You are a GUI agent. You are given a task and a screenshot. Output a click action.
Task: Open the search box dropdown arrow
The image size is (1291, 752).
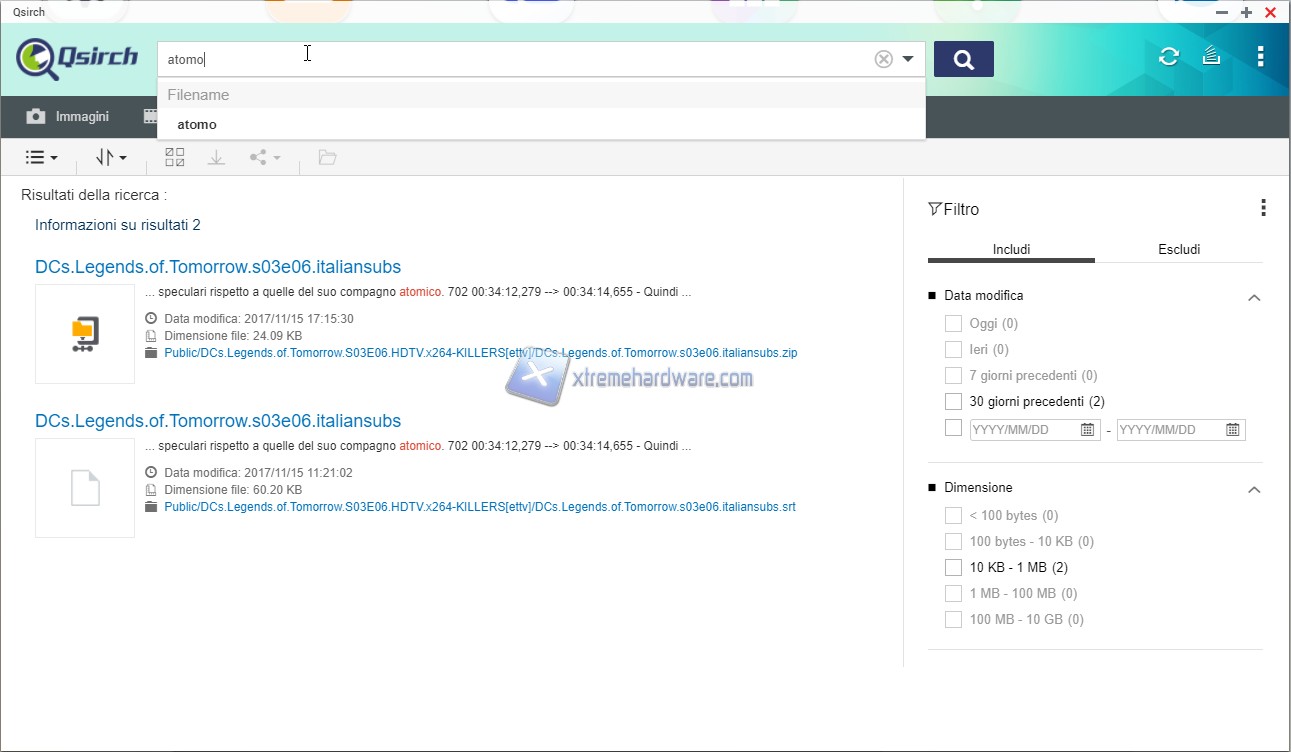(908, 59)
